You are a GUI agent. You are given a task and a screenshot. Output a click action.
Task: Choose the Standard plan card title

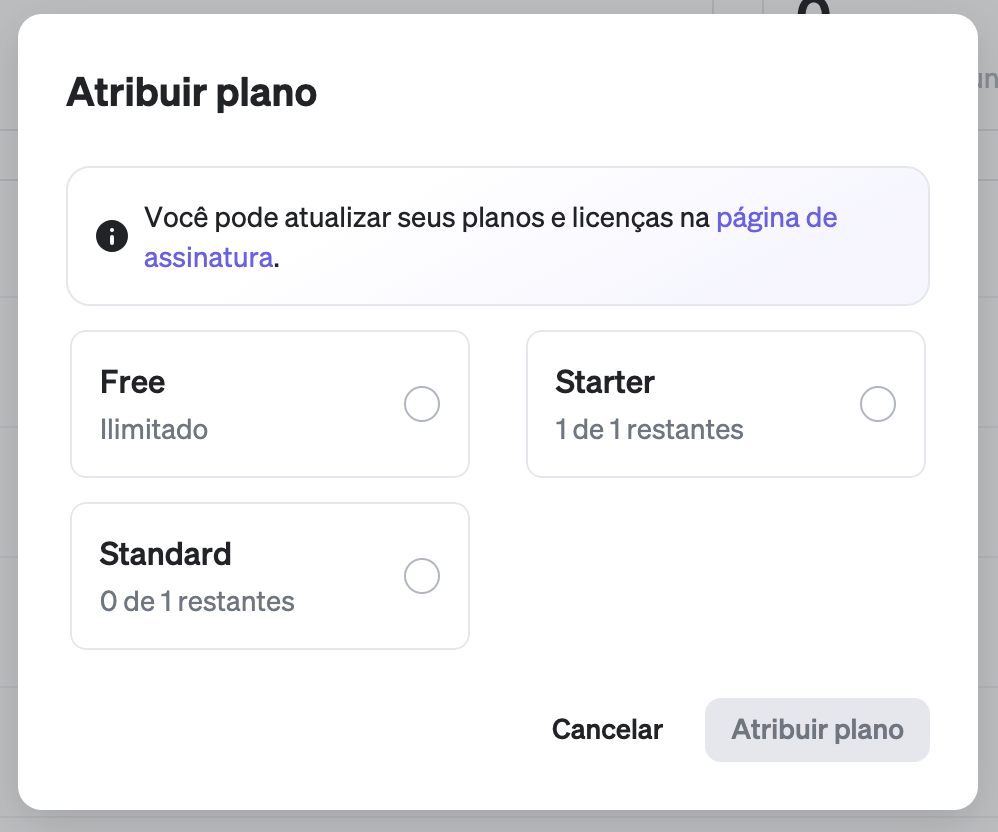coord(165,554)
